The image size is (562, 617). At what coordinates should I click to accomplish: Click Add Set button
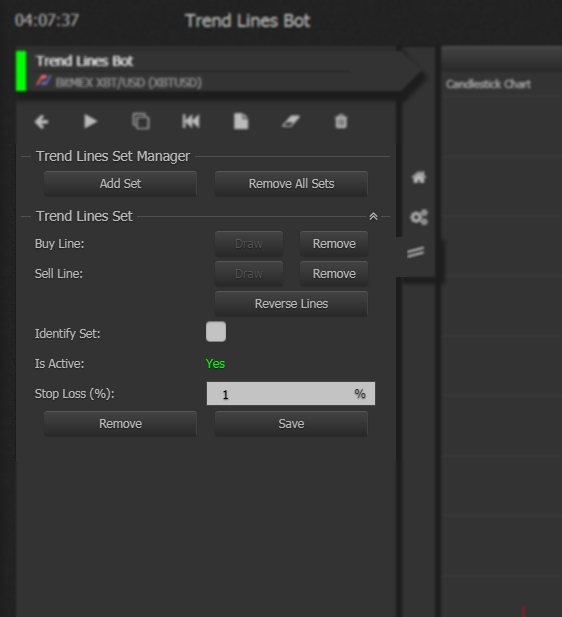120,184
